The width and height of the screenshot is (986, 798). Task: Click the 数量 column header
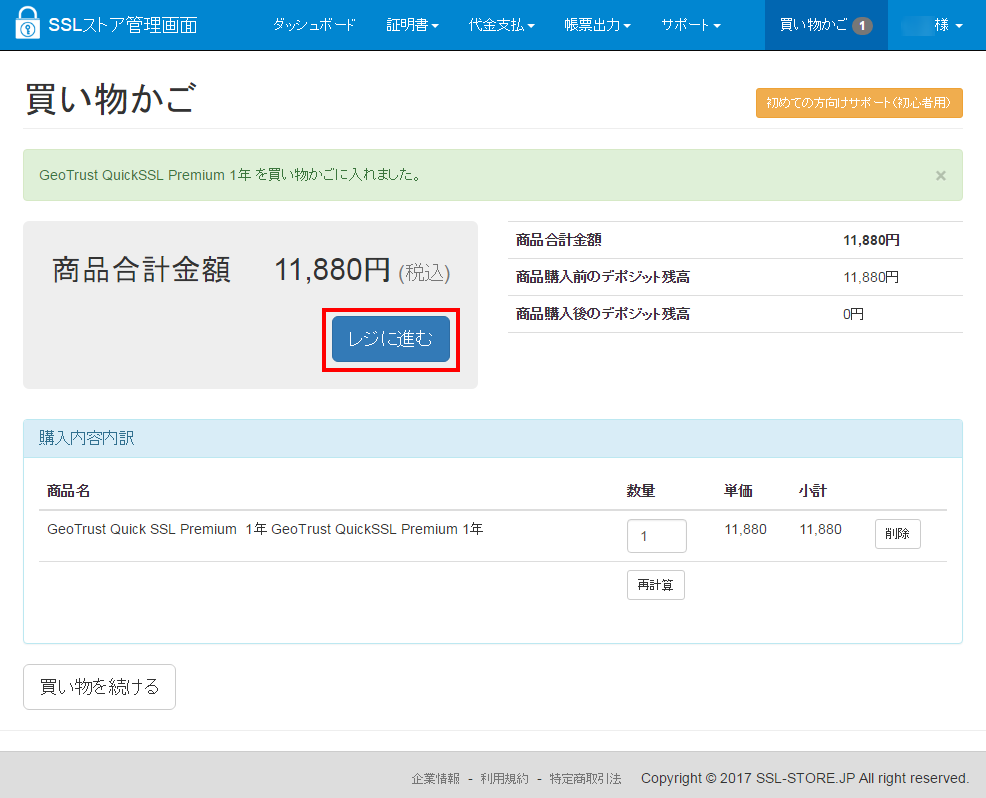point(641,490)
